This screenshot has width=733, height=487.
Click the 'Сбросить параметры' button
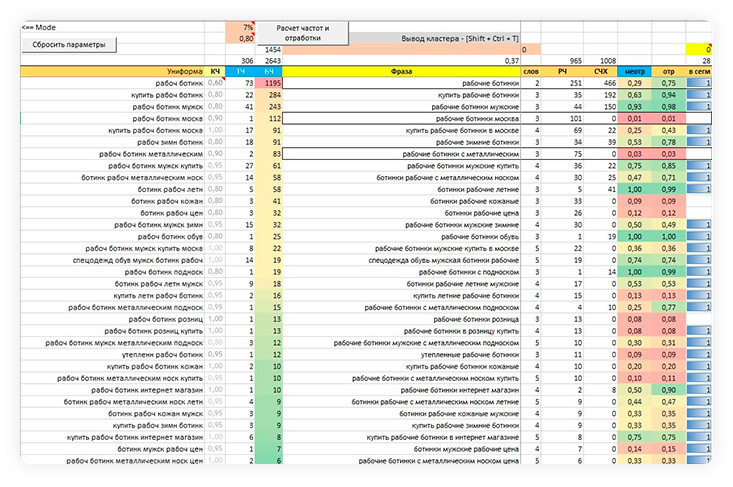tap(67, 45)
